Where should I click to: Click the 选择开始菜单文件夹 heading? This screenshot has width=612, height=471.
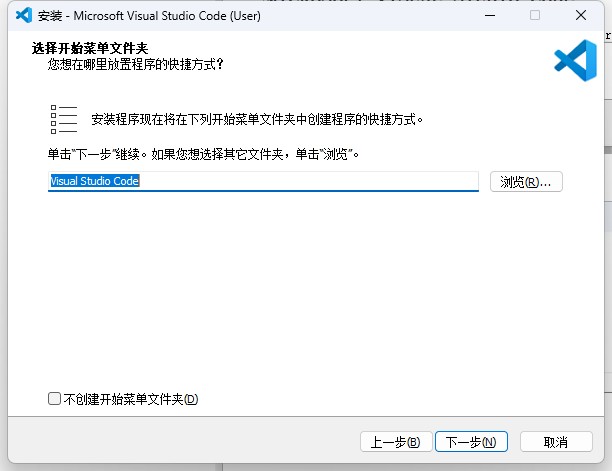tap(90, 48)
